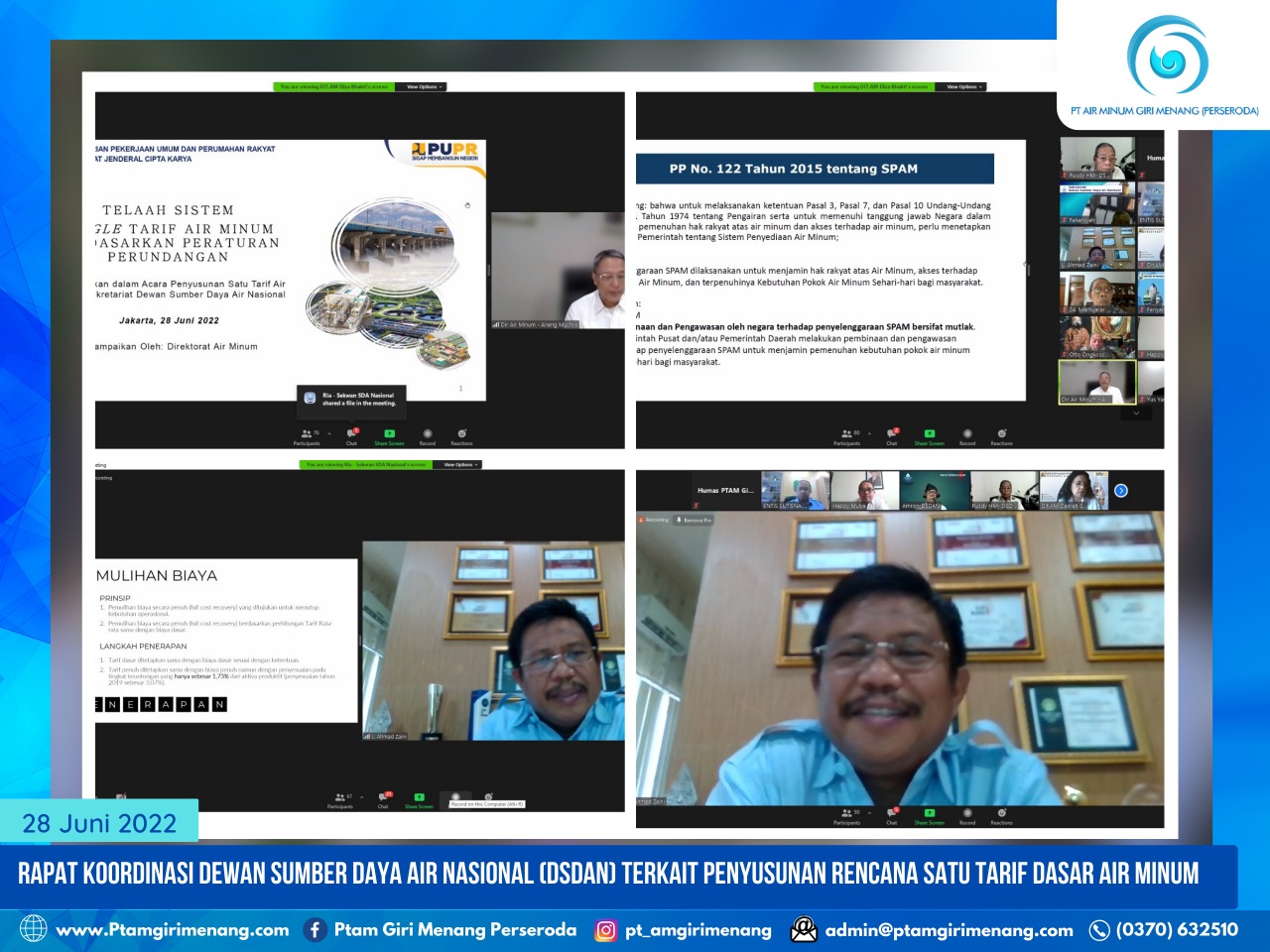Open Reactions in the bottom-left meeting toolbar
The image size is (1270, 952).
coord(489,798)
